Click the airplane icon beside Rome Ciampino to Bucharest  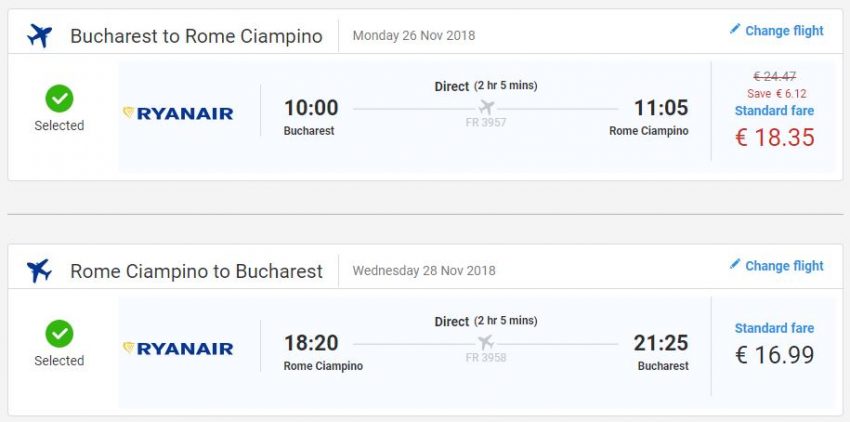(x=40, y=270)
